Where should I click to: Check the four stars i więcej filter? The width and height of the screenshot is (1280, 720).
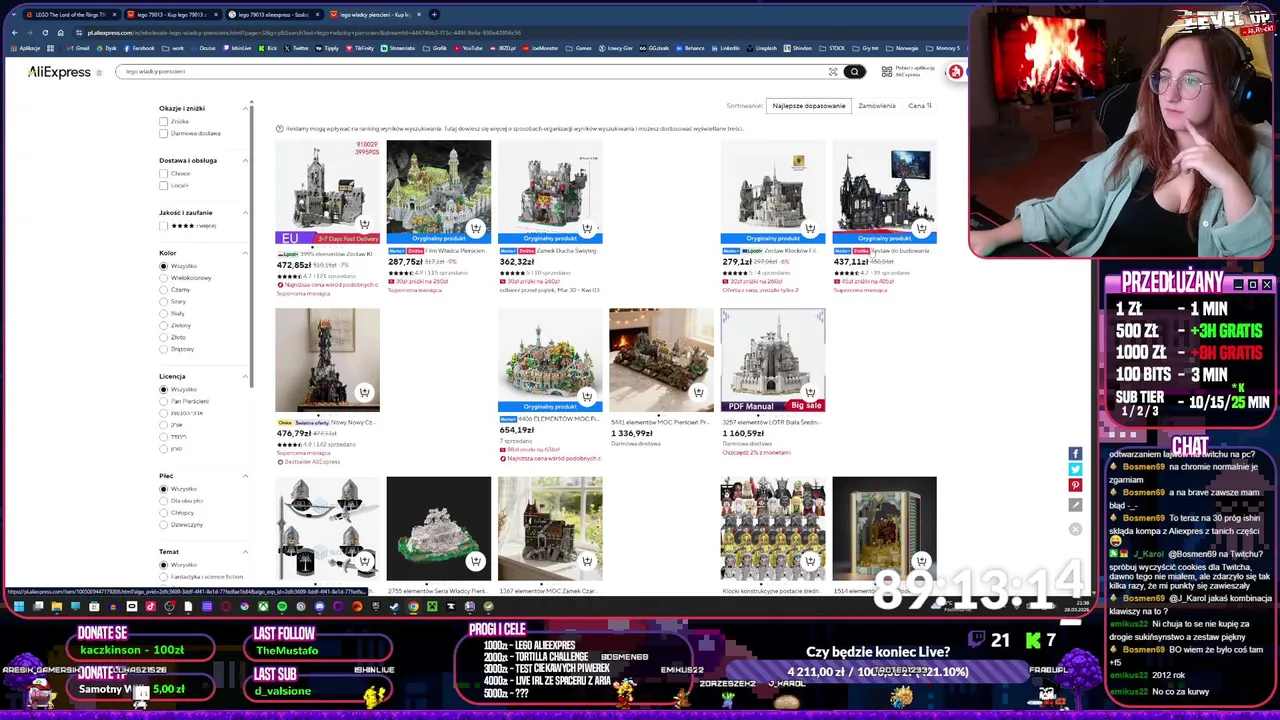[163, 225]
